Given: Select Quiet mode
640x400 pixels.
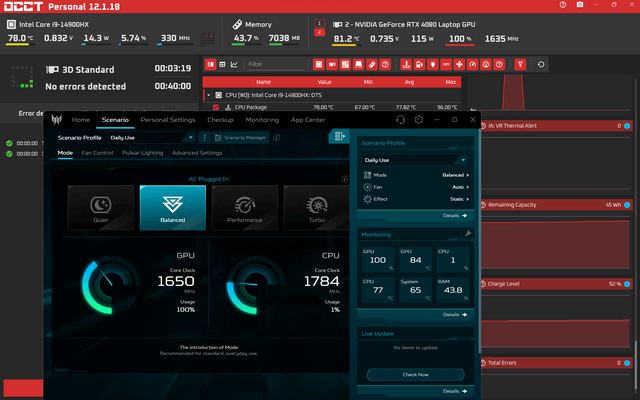Looking at the screenshot, I should 101,208.
